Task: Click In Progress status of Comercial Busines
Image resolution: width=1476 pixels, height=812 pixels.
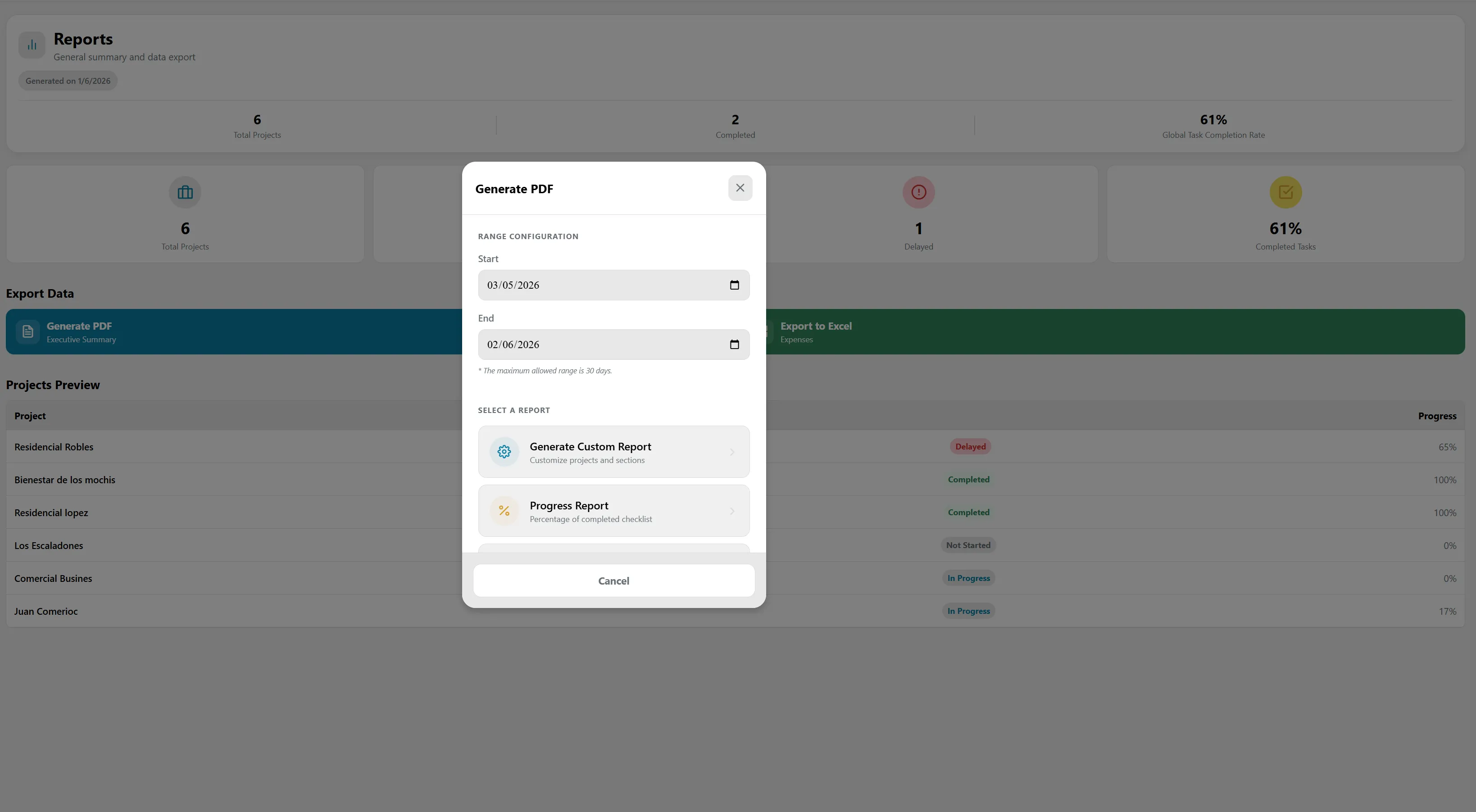Action: (968, 578)
